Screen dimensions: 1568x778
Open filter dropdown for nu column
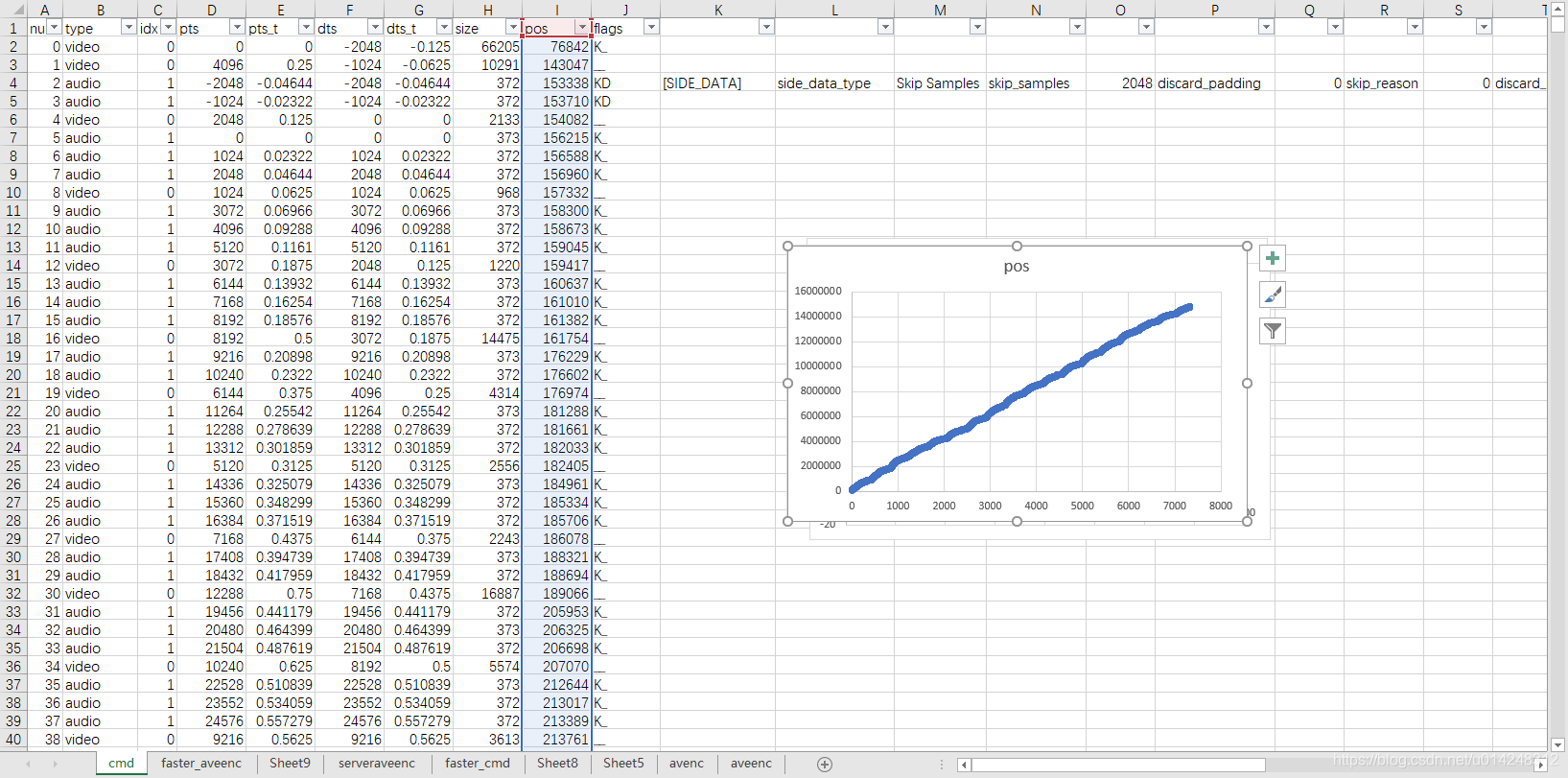tap(55, 28)
